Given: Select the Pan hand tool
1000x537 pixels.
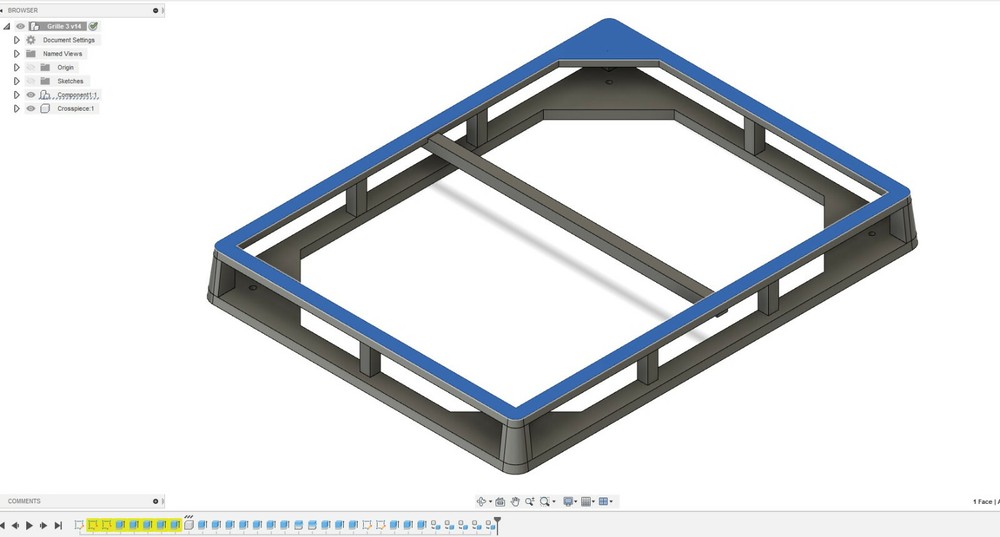Looking at the screenshot, I should point(515,502).
